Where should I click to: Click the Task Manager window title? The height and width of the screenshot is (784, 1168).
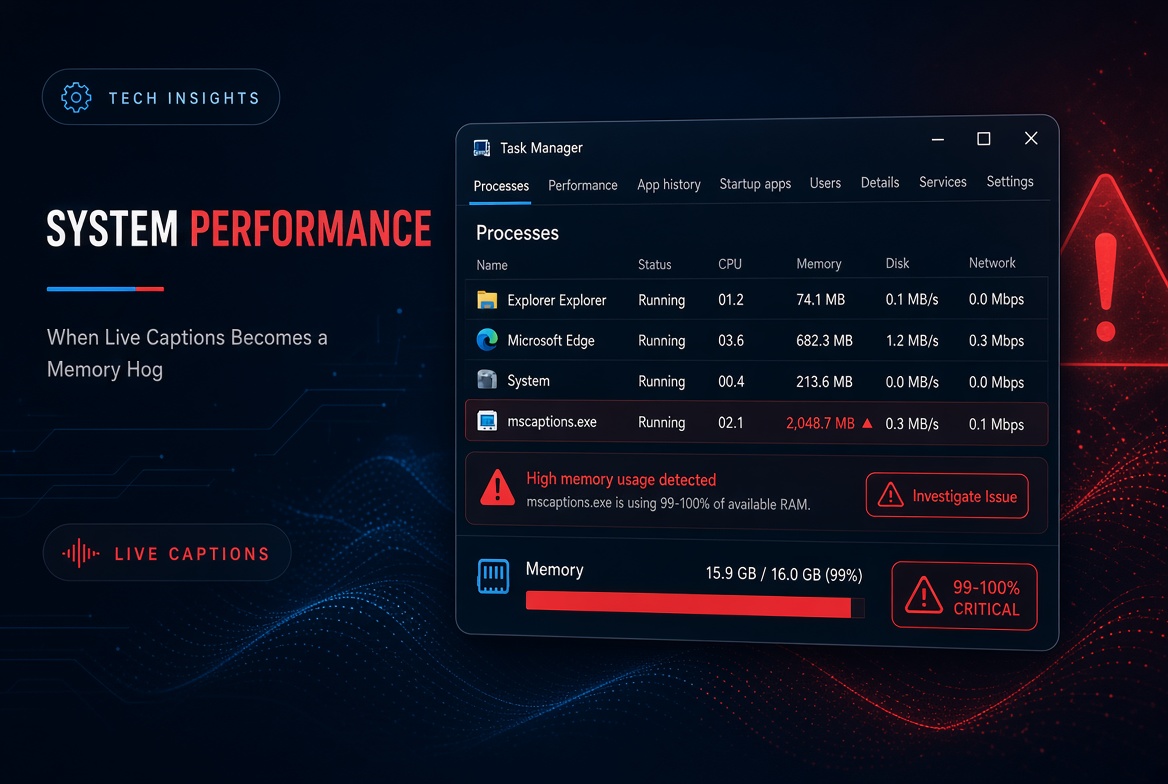[541, 148]
